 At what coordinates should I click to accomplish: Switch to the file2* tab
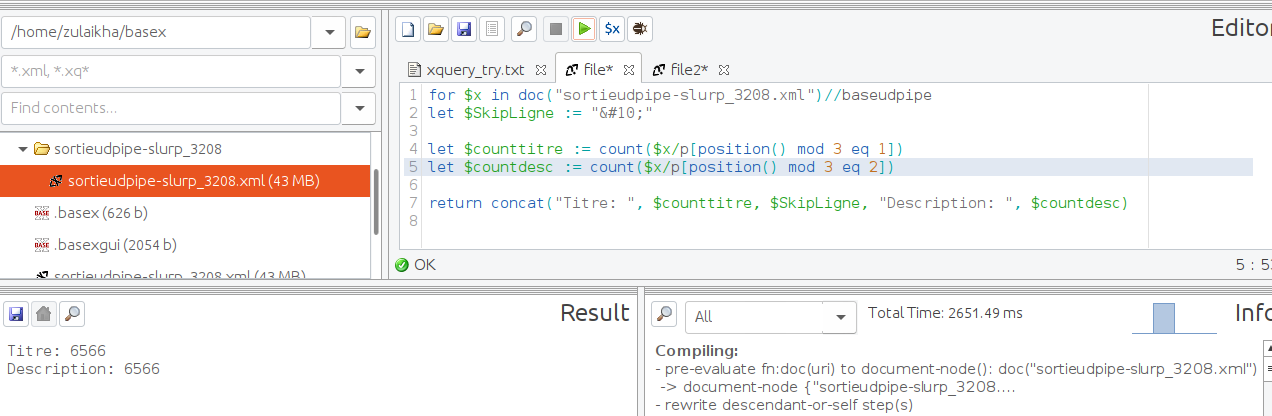point(688,70)
